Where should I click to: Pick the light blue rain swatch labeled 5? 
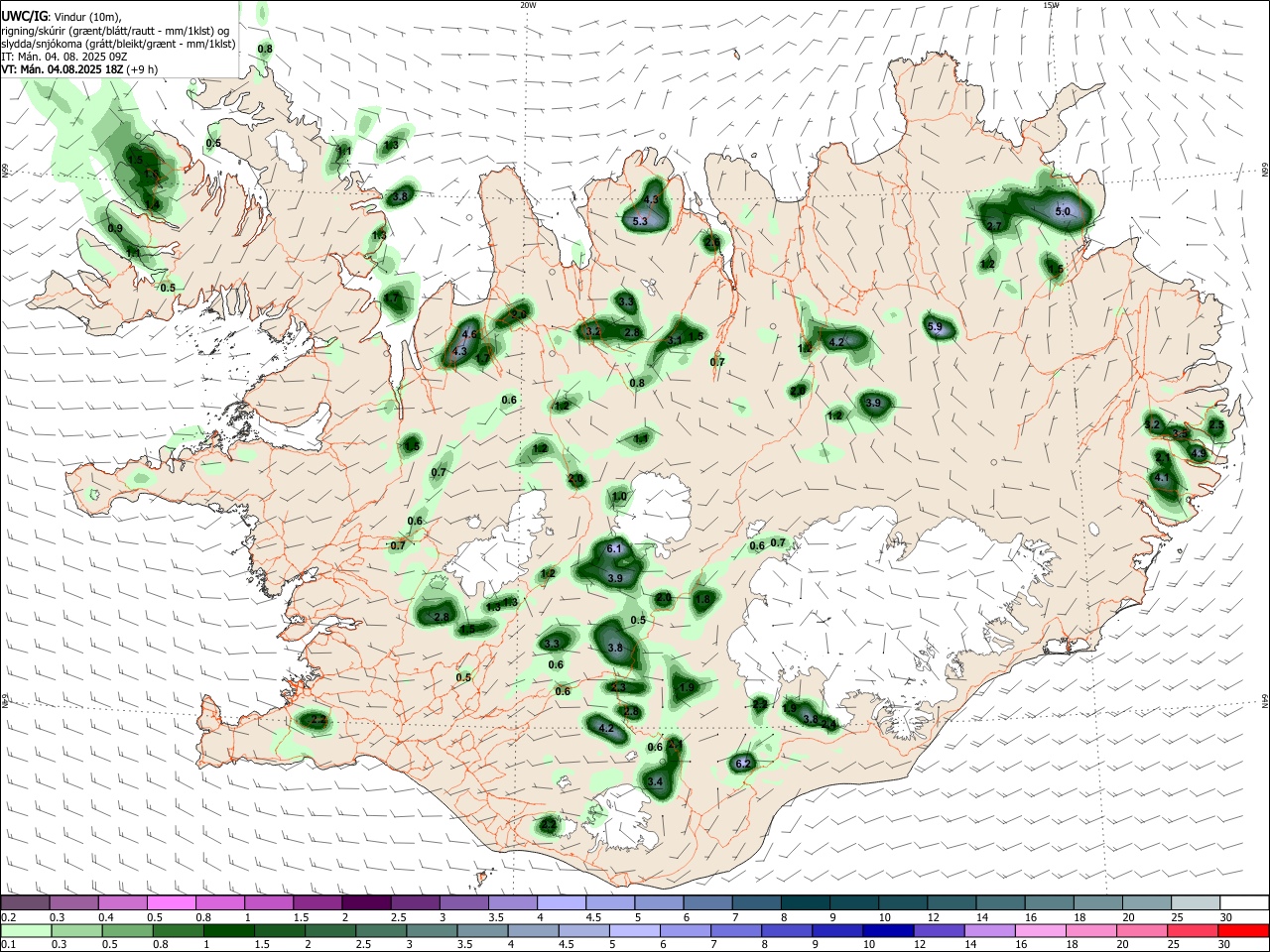pos(633,930)
